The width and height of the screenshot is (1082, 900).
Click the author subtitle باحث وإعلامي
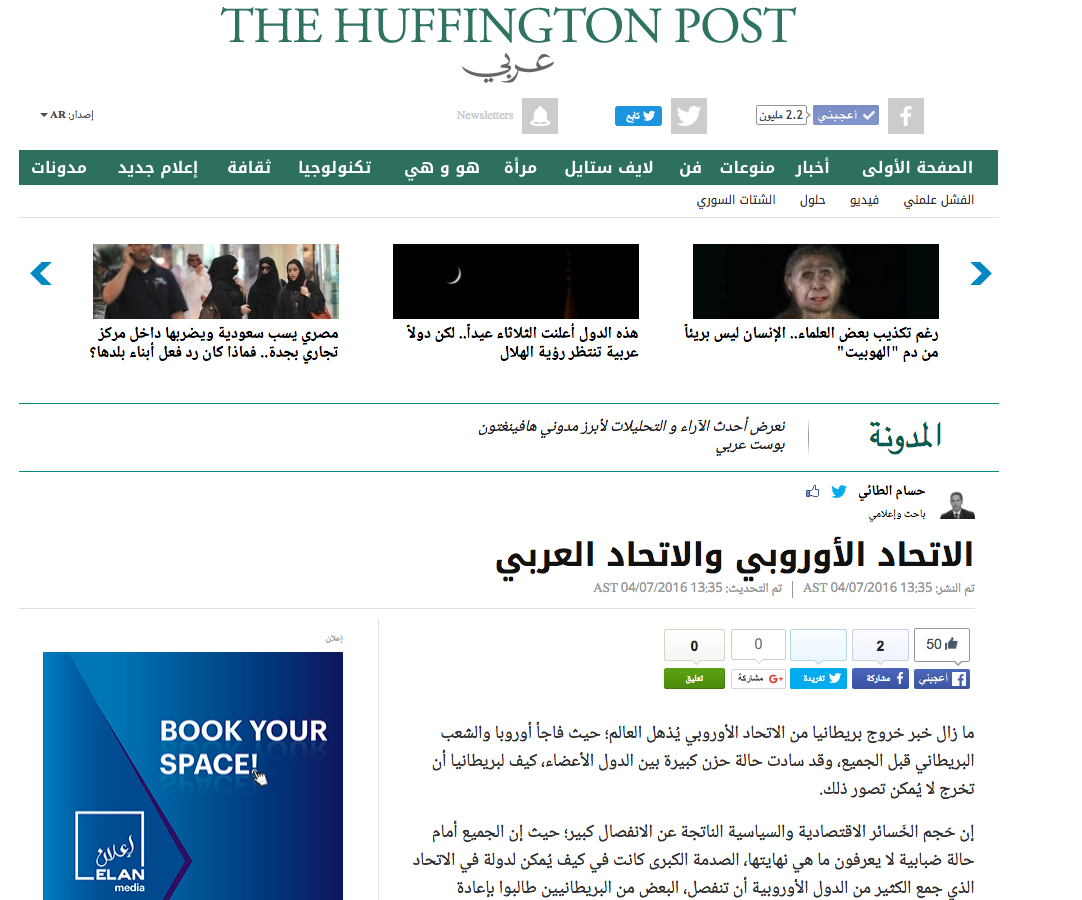click(x=897, y=514)
